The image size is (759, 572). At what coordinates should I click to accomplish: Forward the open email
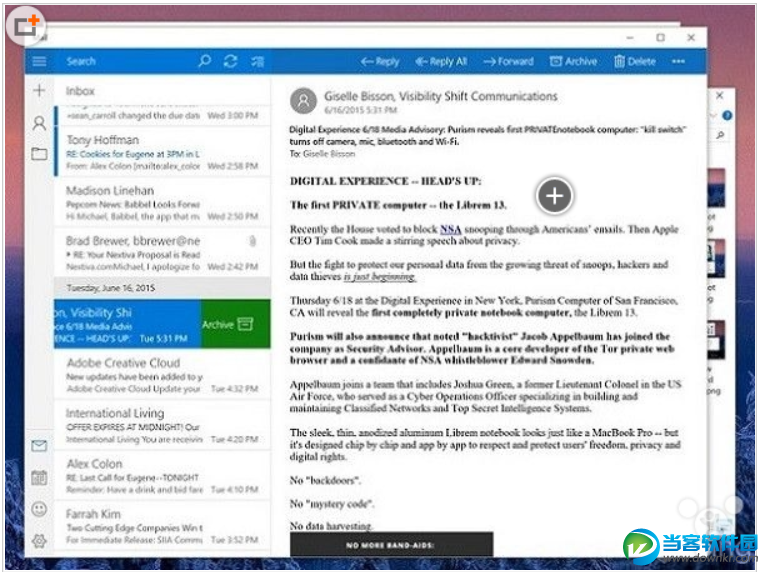(508, 61)
